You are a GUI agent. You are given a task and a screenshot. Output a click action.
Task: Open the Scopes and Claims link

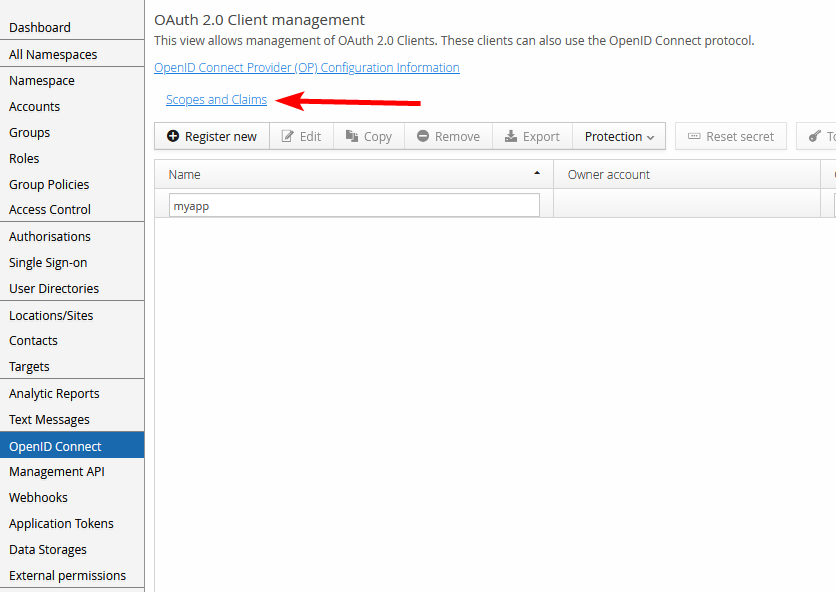click(x=216, y=100)
